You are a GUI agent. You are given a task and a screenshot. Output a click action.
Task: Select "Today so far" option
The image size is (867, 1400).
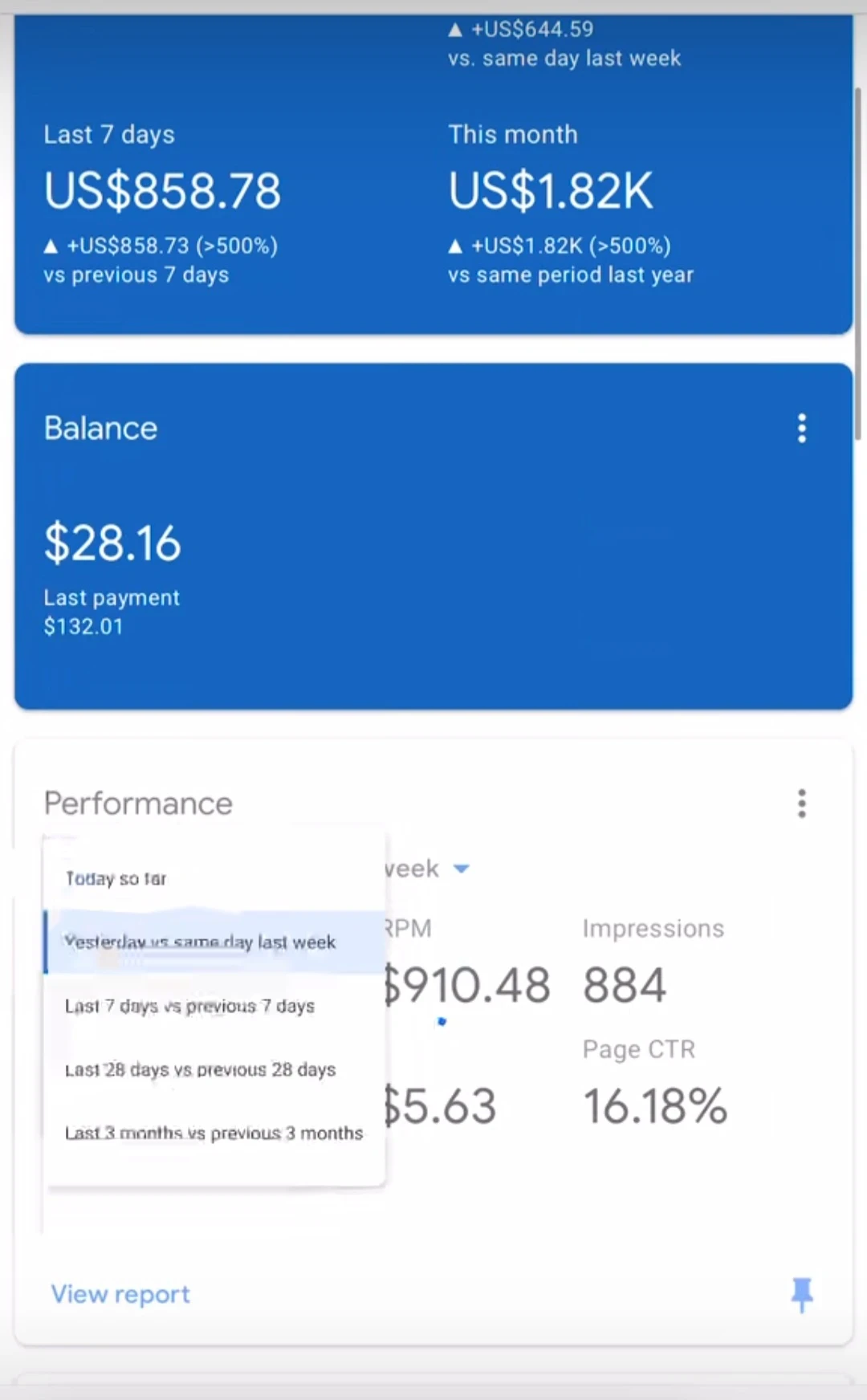pos(116,879)
